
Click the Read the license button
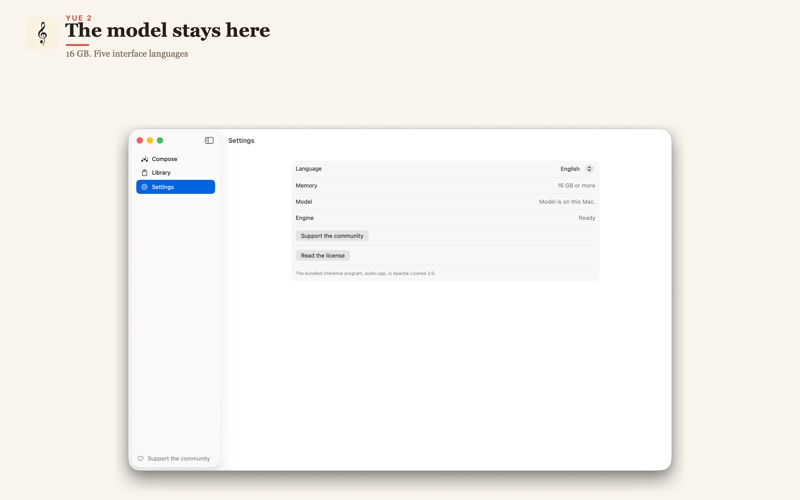(x=322, y=255)
